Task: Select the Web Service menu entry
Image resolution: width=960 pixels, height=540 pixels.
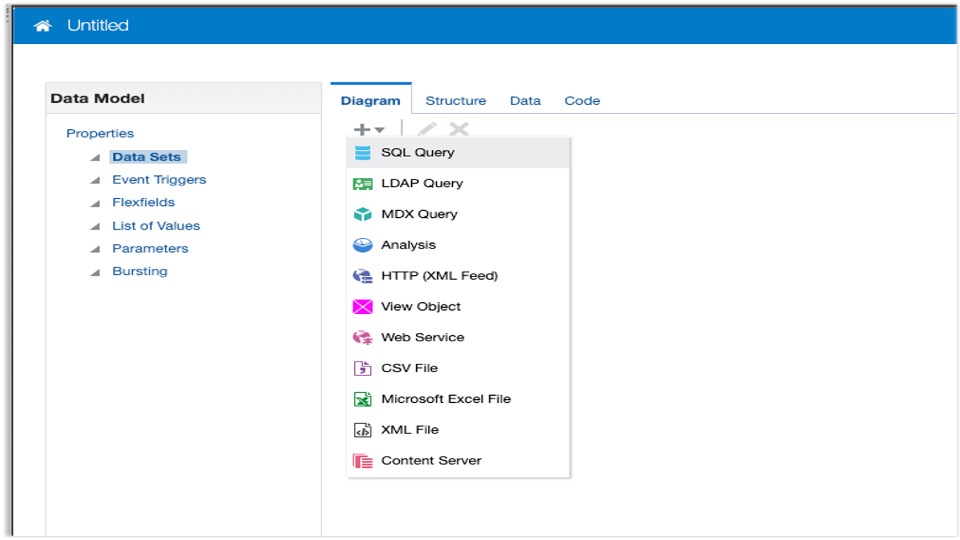Action: (458, 337)
